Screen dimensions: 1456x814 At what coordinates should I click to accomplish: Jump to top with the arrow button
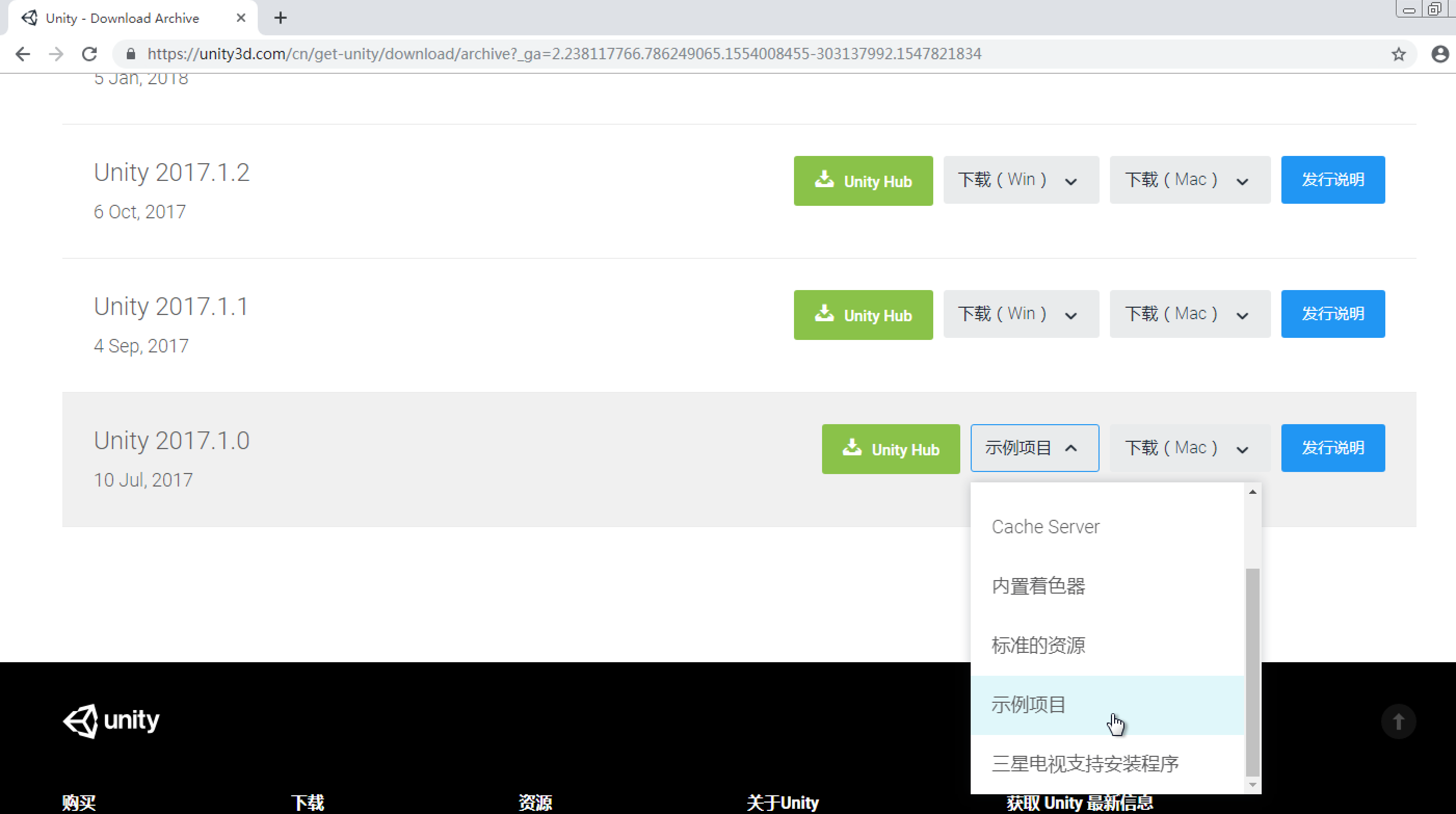pyautogui.click(x=1398, y=721)
